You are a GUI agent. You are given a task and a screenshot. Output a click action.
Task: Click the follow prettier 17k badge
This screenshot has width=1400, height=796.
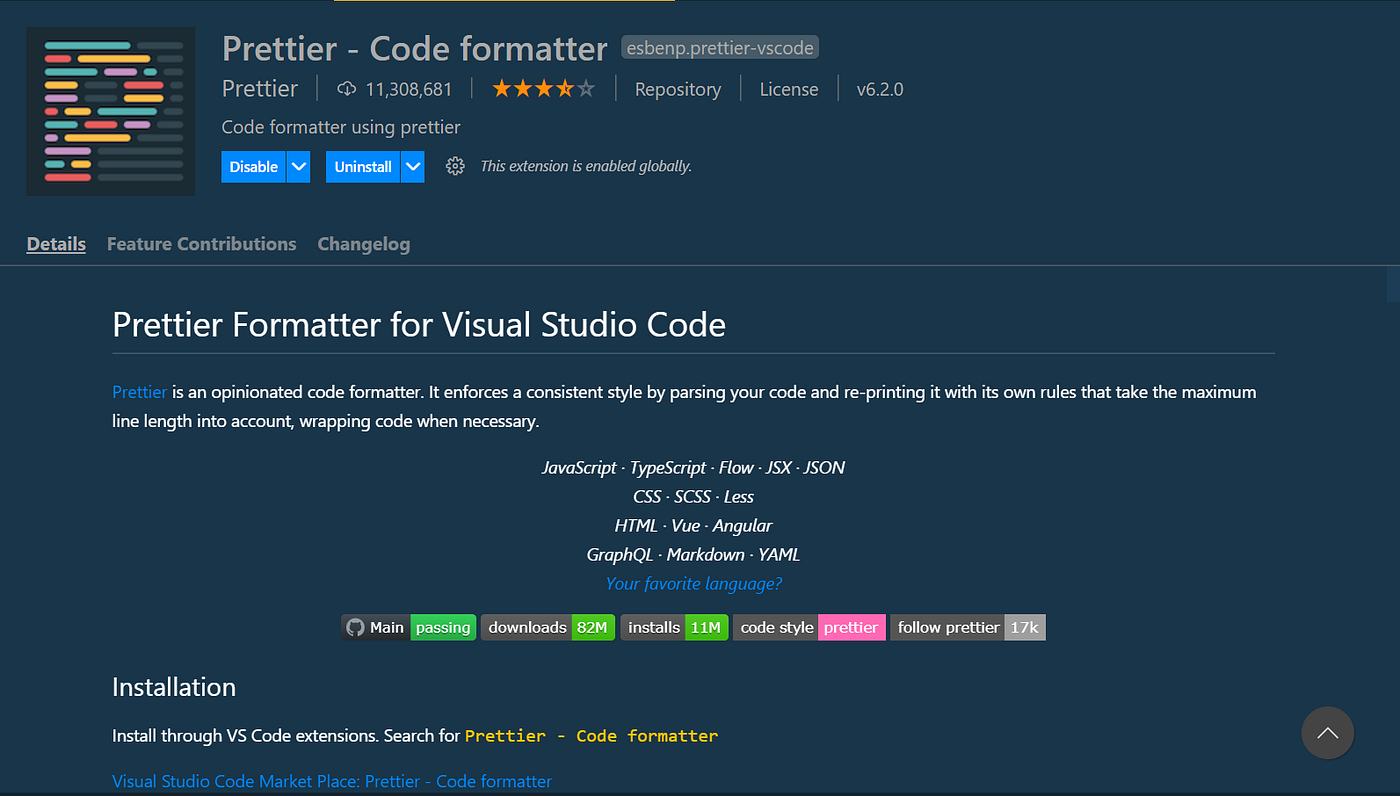[x=968, y=627]
